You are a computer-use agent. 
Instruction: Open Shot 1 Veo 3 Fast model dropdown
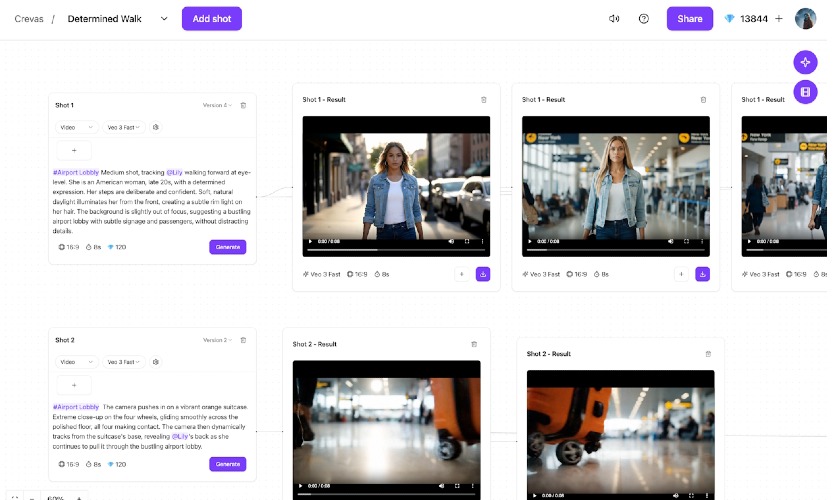[123, 127]
